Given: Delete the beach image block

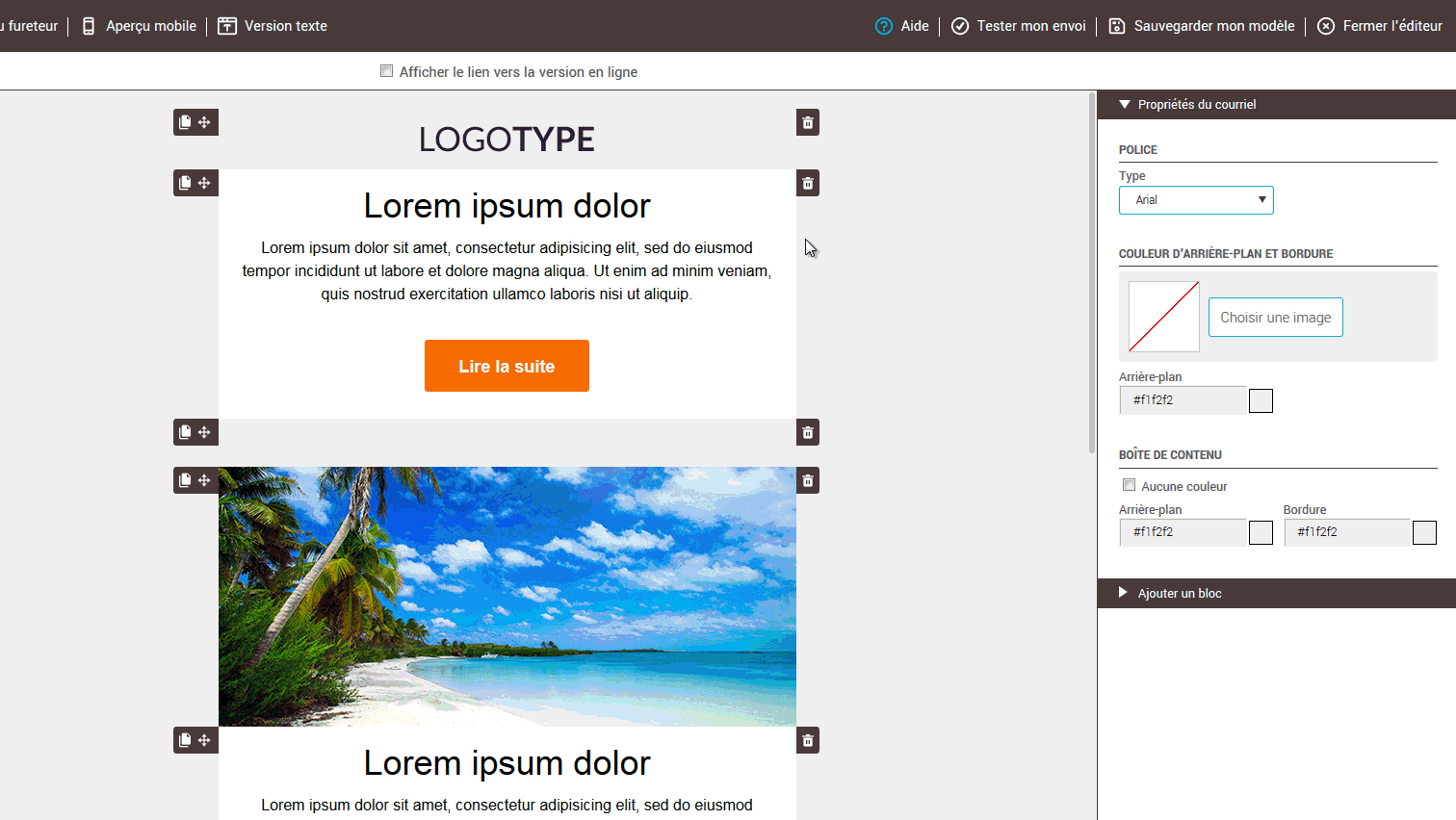Looking at the screenshot, I should (808, 480).
